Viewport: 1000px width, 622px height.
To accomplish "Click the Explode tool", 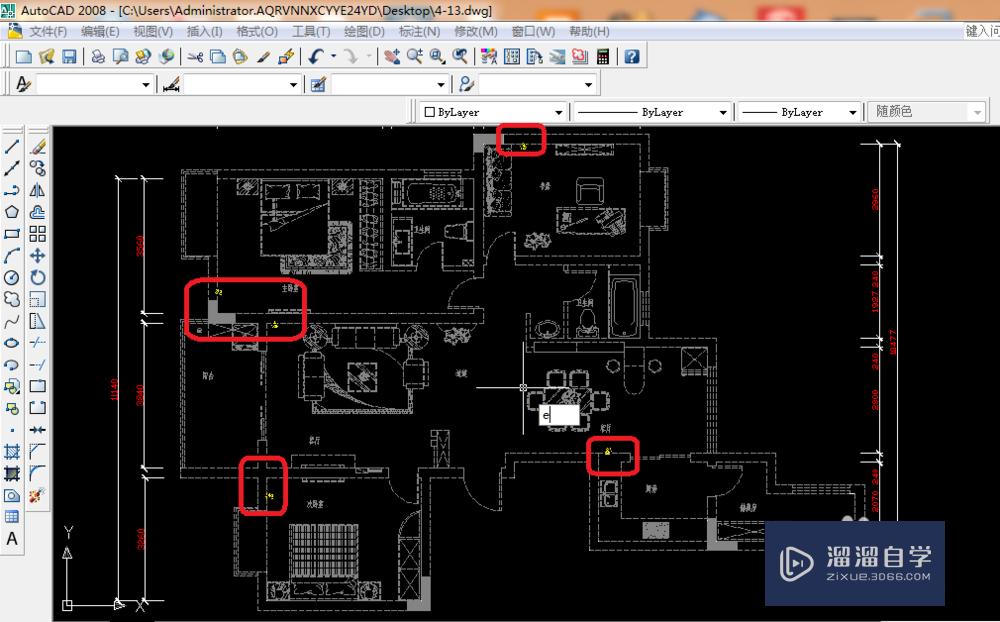I will [x=38, y=495].
